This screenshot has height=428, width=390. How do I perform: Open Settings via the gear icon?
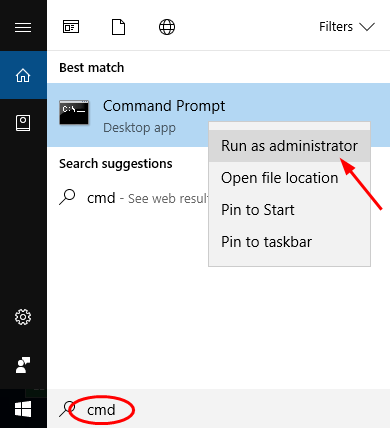pyautogui.click(x=23, y=317)
